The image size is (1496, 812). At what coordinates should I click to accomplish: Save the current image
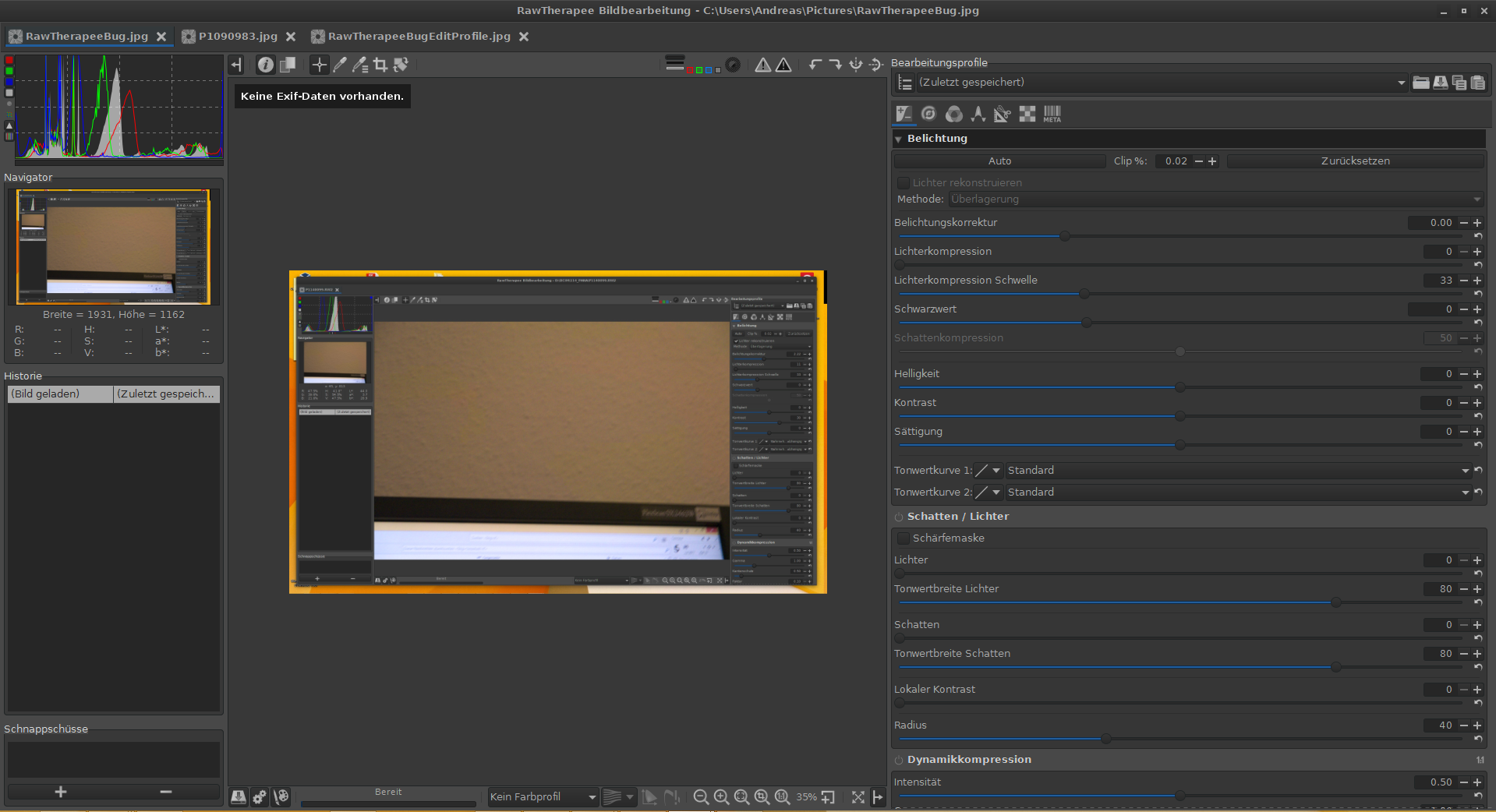[239, 796]
